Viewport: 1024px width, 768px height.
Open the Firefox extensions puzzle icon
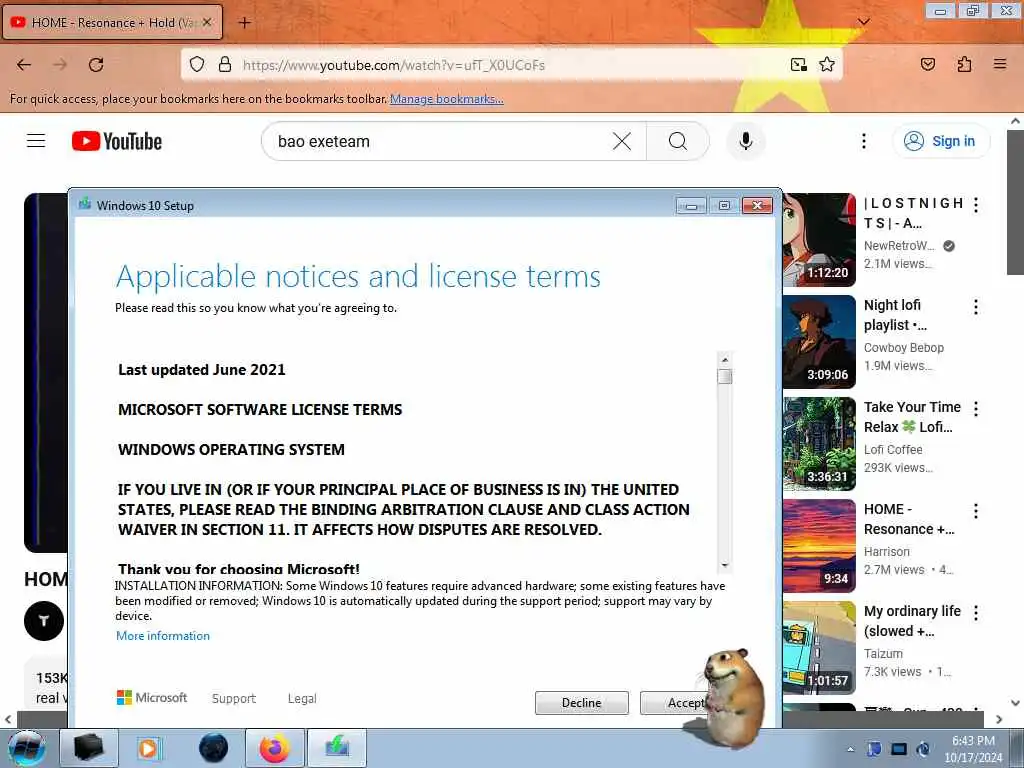pos(964,64)
